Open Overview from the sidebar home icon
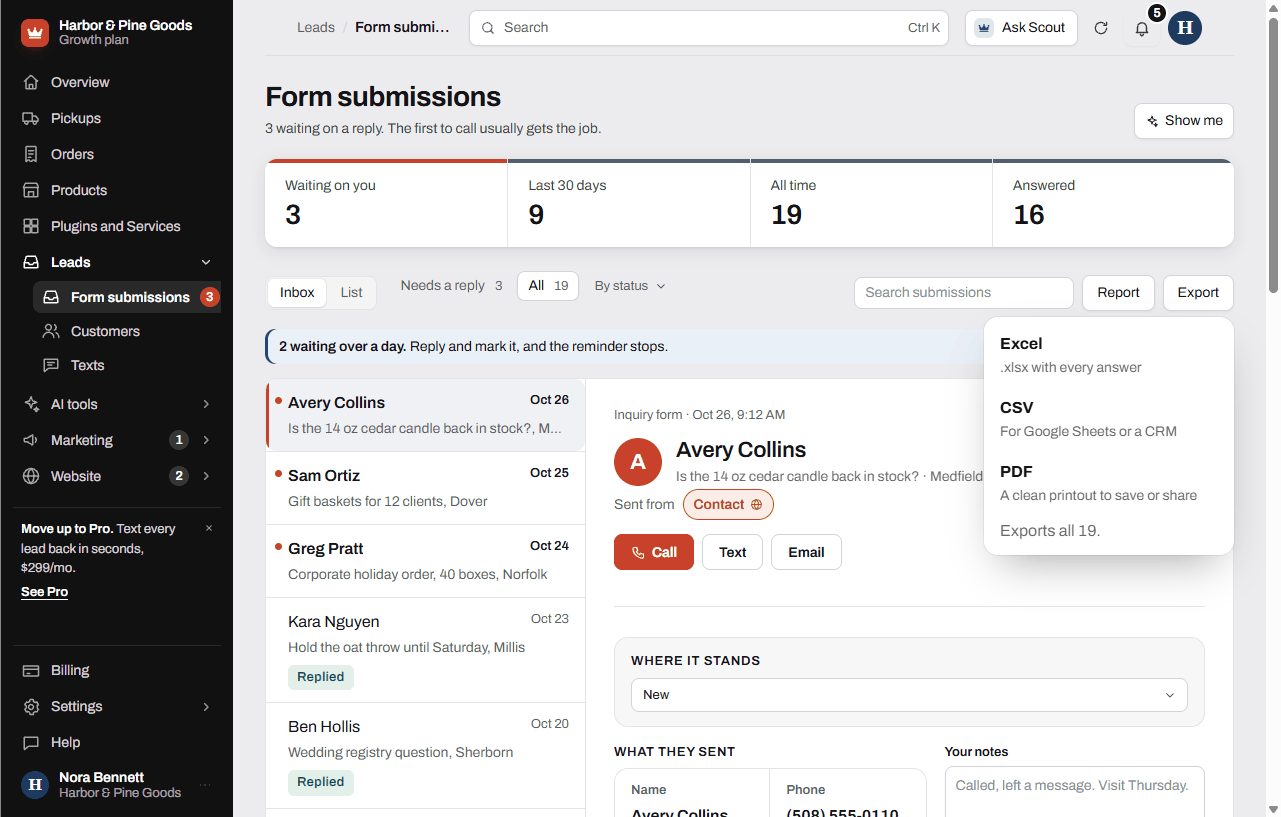1281x817 pixels. point(31,82)
